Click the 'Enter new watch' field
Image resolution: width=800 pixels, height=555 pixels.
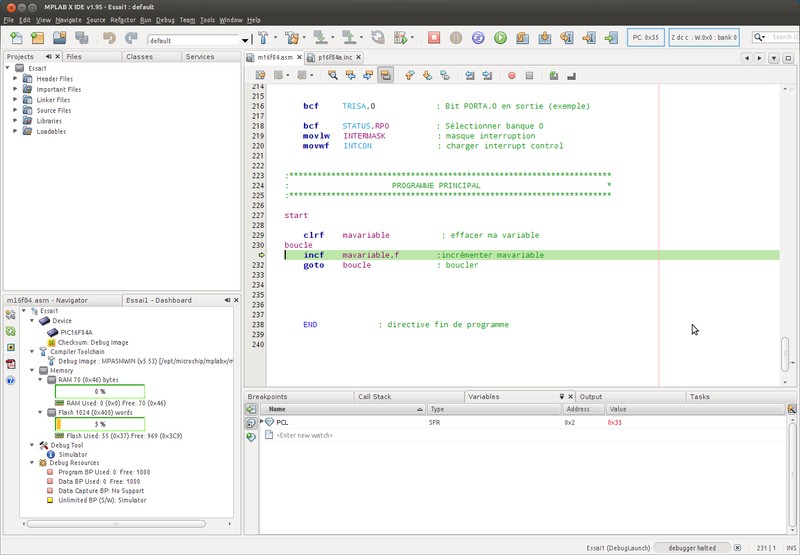(306, 435)
